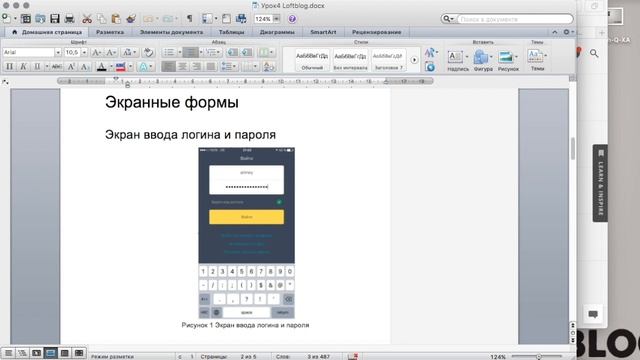Toggle bold formatting button
The image size is (640, 360).
[x=9, y=67]
